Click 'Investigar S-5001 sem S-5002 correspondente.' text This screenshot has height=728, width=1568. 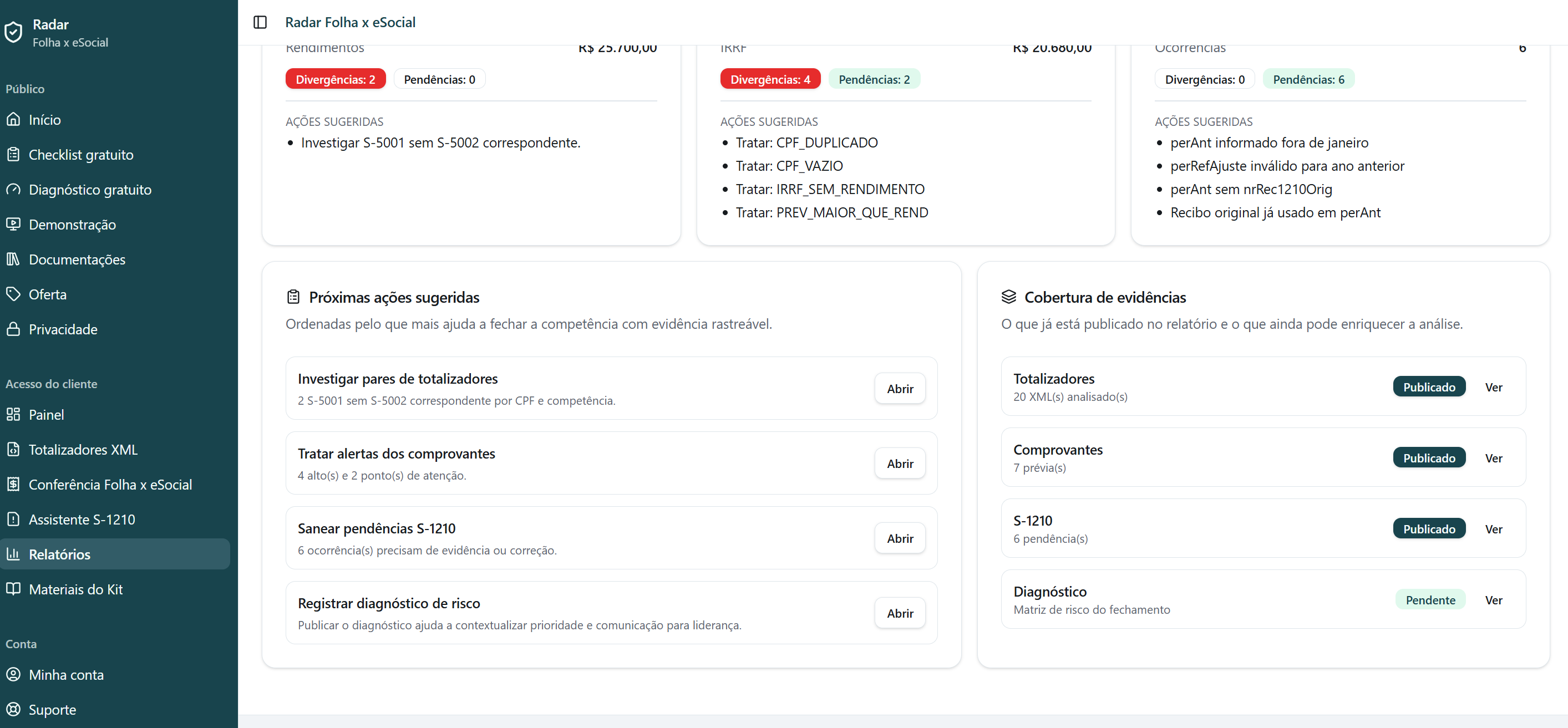click(x=441, y=142)
